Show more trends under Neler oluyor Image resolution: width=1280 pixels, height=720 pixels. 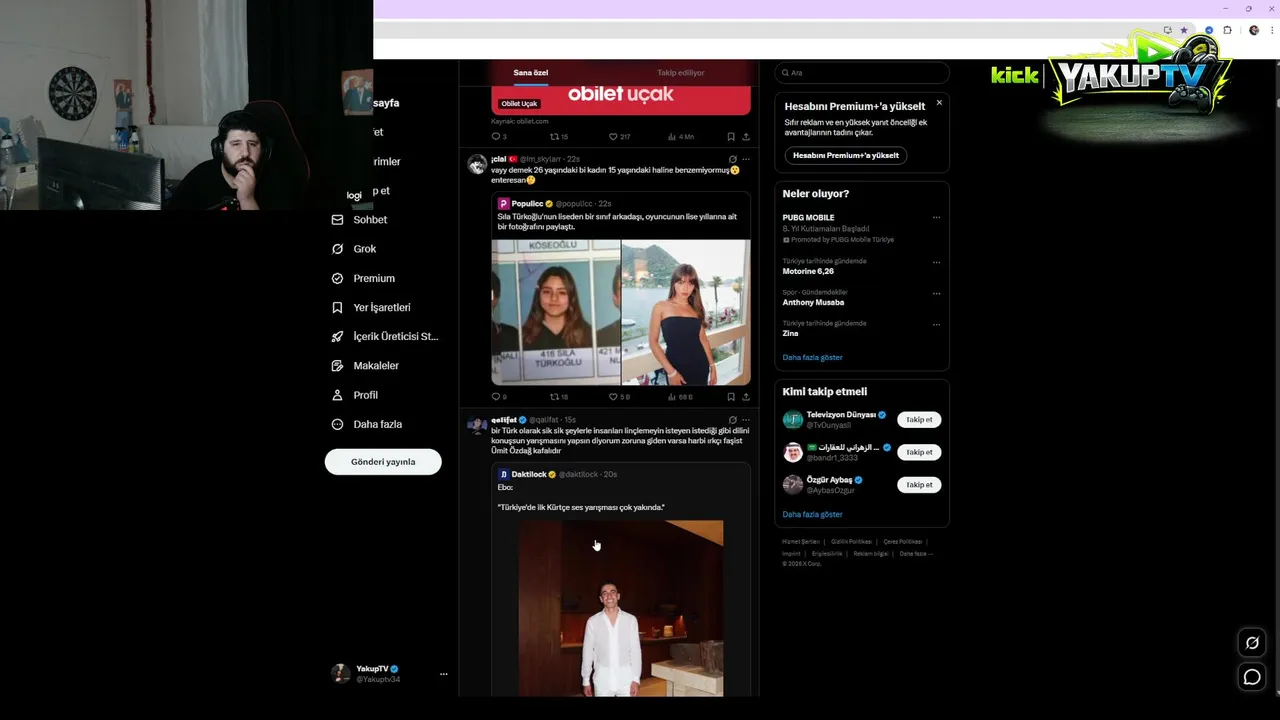coord(812,357)
